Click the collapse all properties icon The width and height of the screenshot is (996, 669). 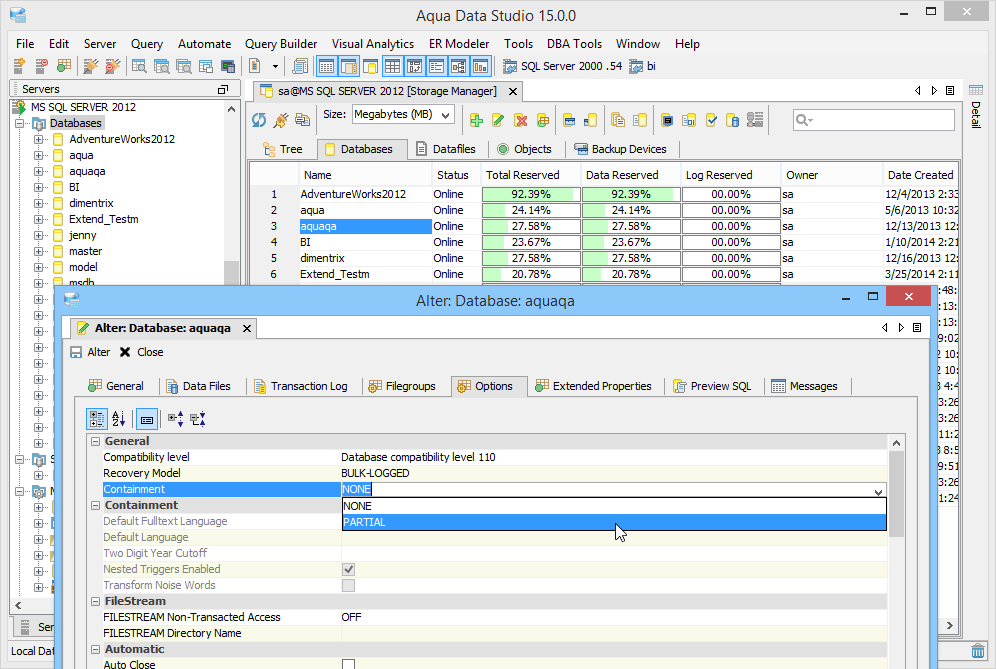198,419
